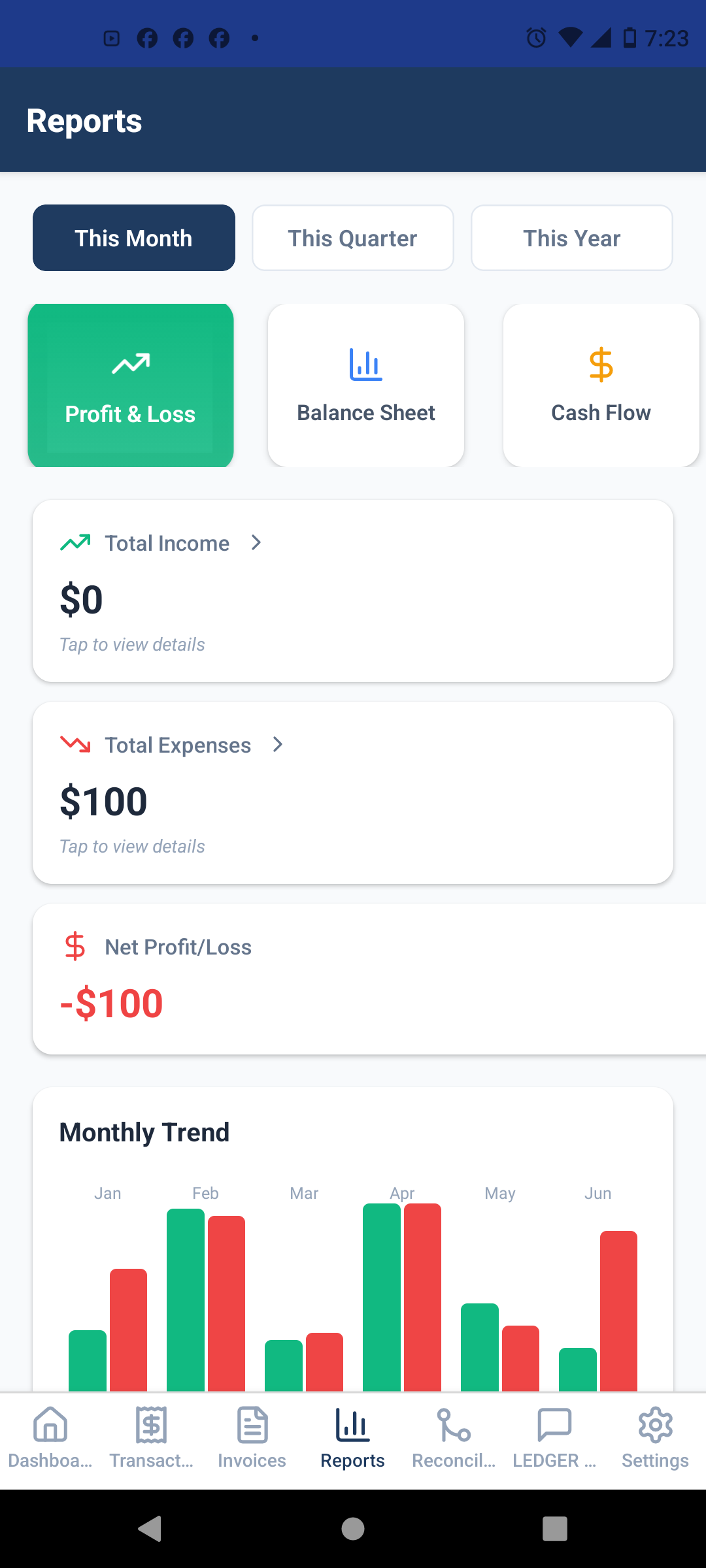Tap the Reports bar chart icon
Image resolution: width=706 pixels, height=1568 pixels.
click(353, 1425)
